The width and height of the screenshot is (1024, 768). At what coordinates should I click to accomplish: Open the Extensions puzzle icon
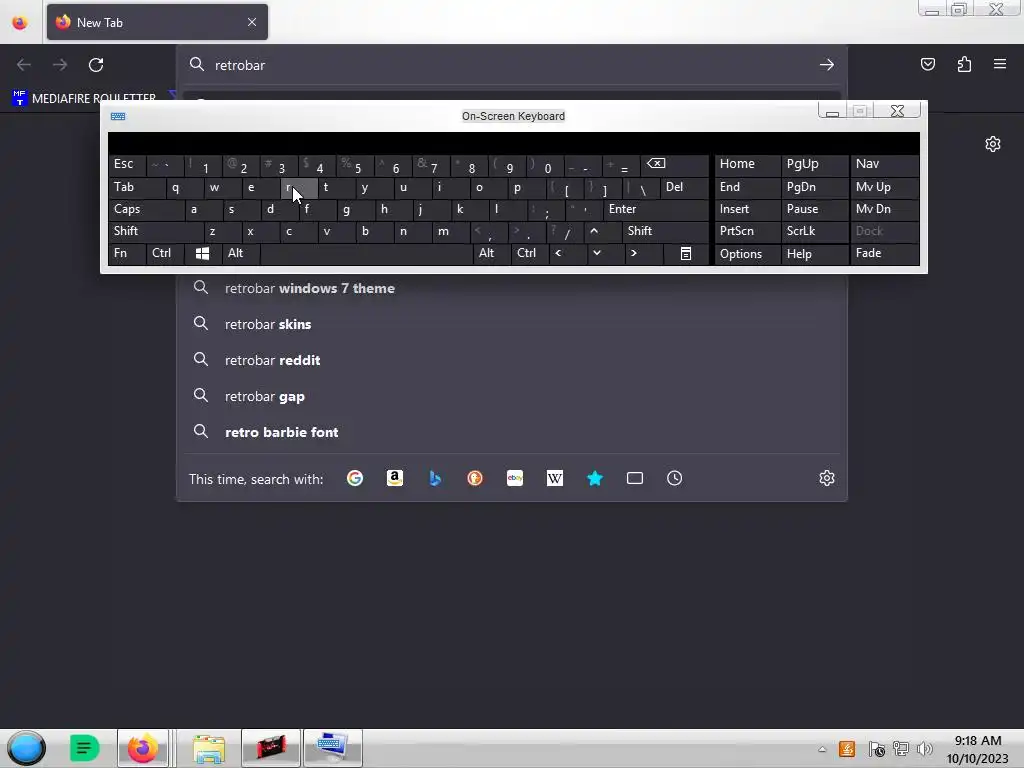coord(965,64)
